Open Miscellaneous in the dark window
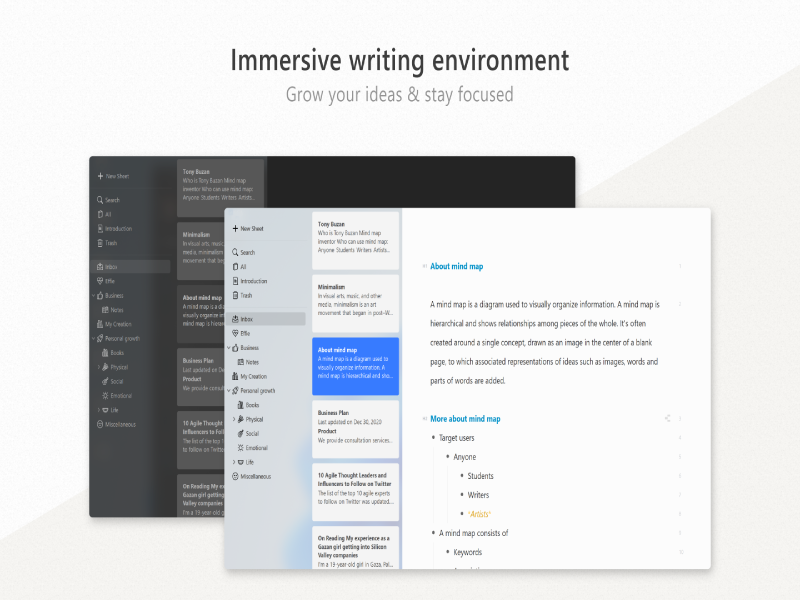This screenshot has width=800, height=600. click(117, 424)
